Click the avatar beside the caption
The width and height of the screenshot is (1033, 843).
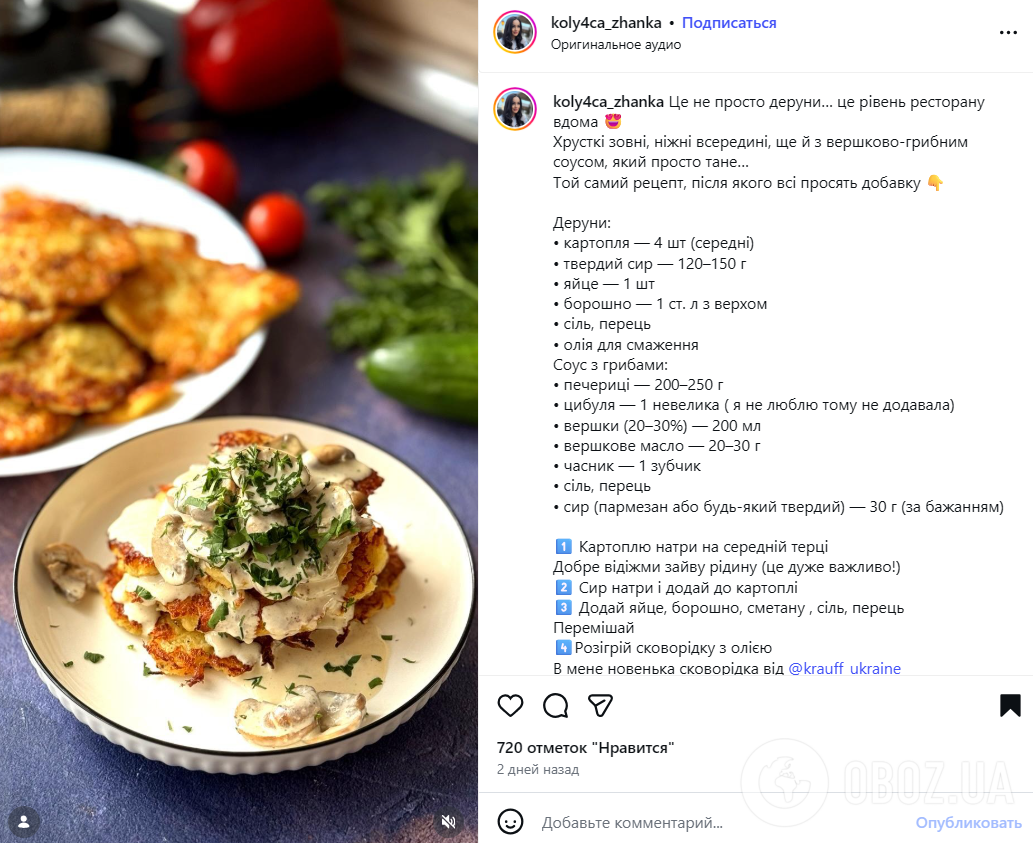[515, 109]
